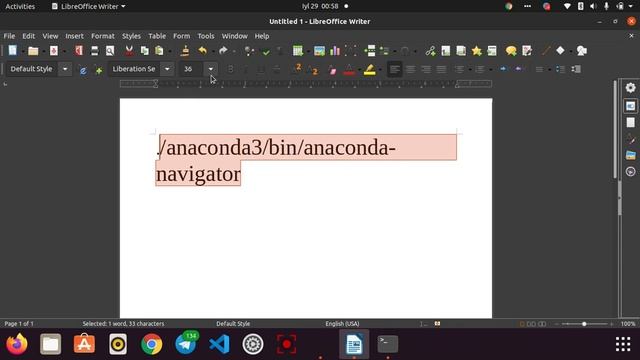Viewport: 640px width, 360px height.
Task: Expand the Undo history dropdown arrow
Action: [213, 51]
